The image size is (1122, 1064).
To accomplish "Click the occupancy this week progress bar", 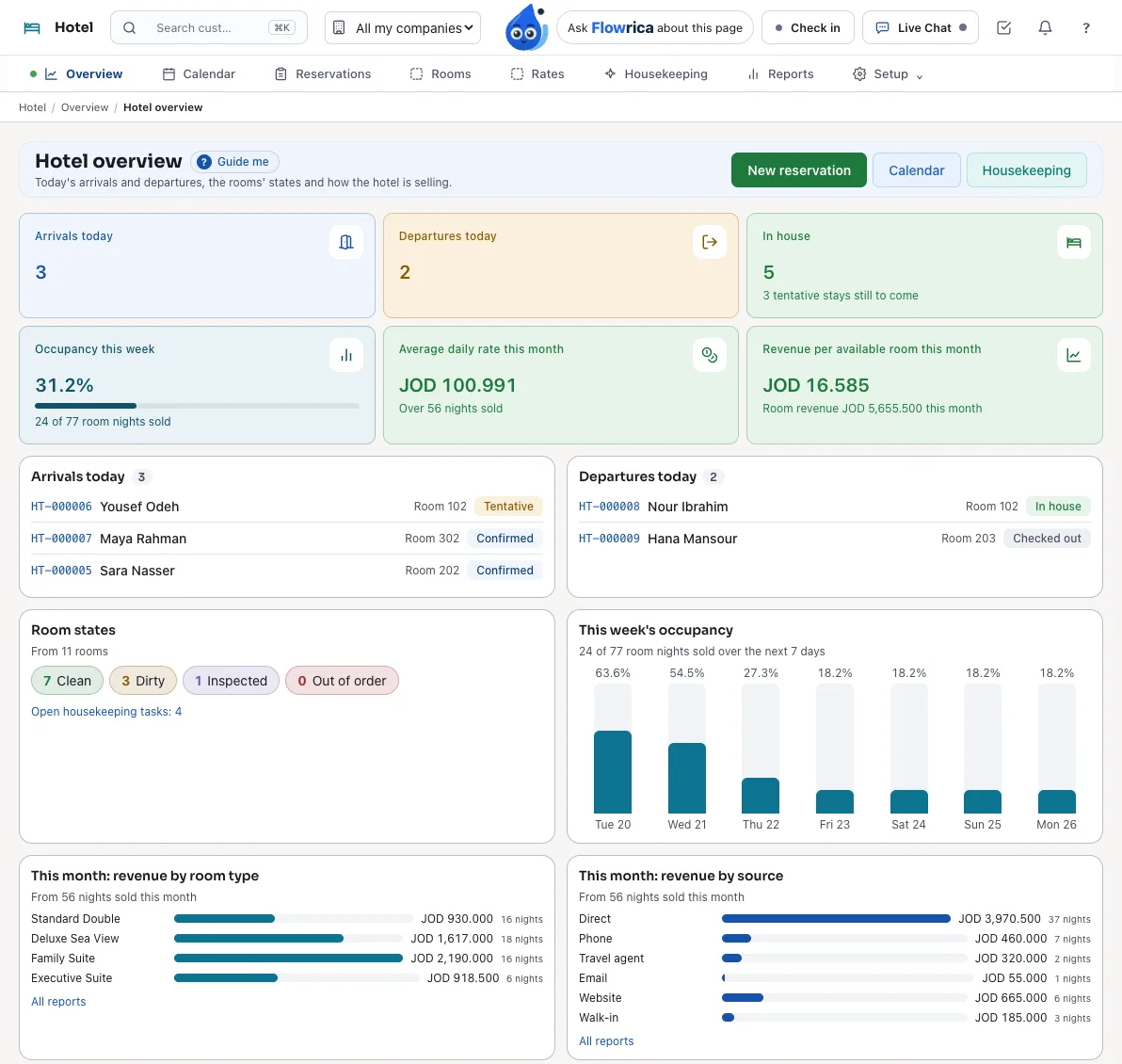I will (x=197, y=406).
